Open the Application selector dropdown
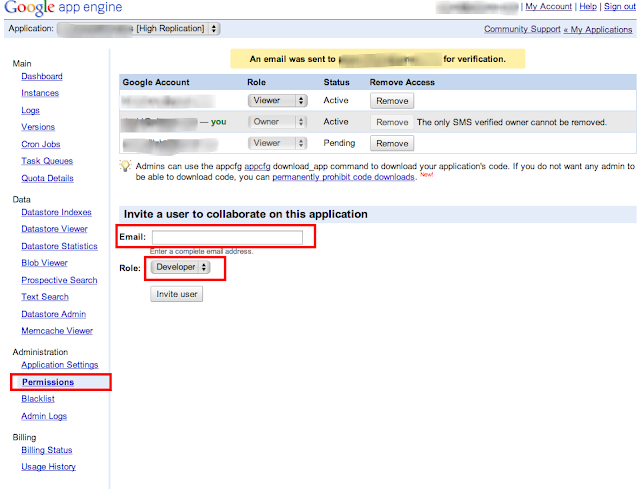Viewport: 640px width, 489px height. click(x=138, y=29)
